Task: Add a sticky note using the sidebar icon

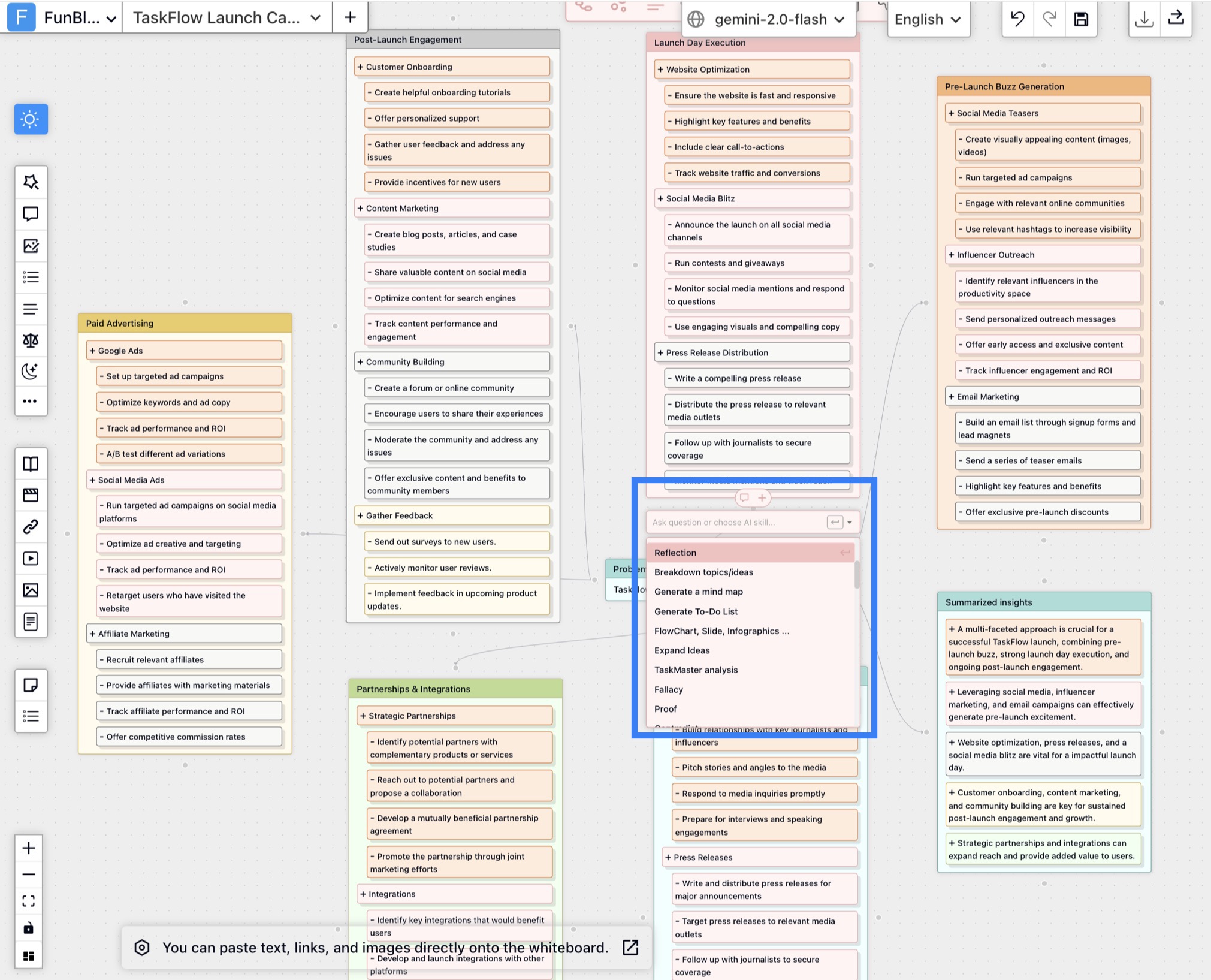Action: (x=31, y=685)
